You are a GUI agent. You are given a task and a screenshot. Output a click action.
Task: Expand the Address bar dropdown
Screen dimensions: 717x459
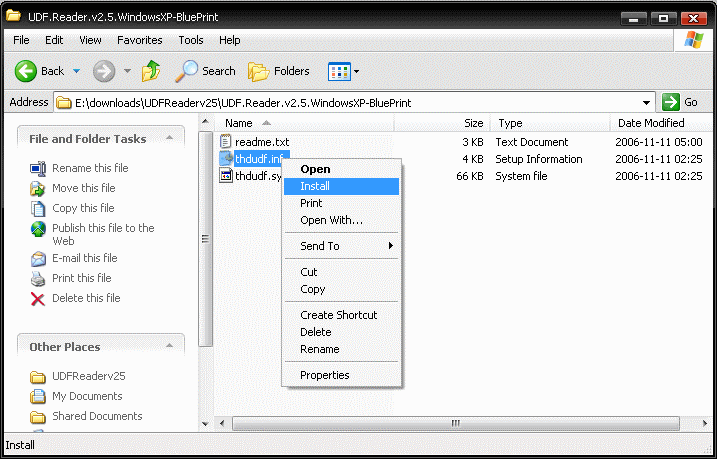point(647,102)
